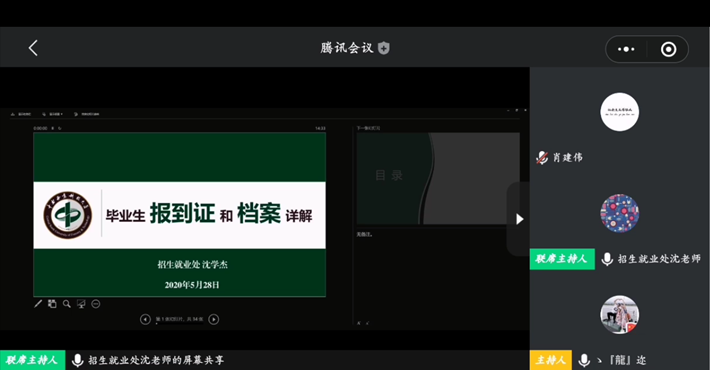The width and height of the screenshot is (710, 370).
Task: Click end slide show in presenter view
Action: pos(86,114)
